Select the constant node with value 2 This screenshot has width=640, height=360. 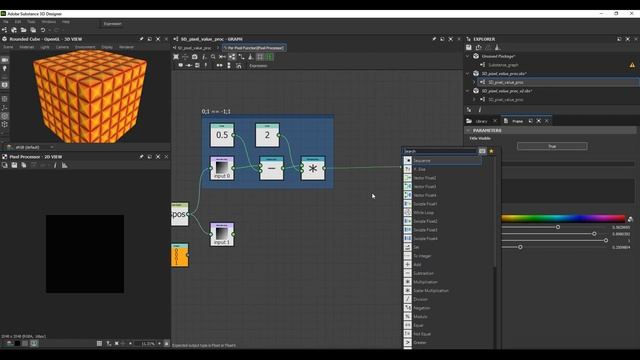pos(267,135)
